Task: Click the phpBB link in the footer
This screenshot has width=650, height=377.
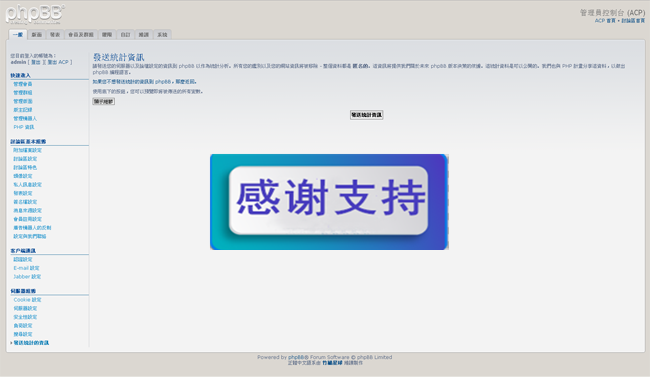Action: pos(297,357)
